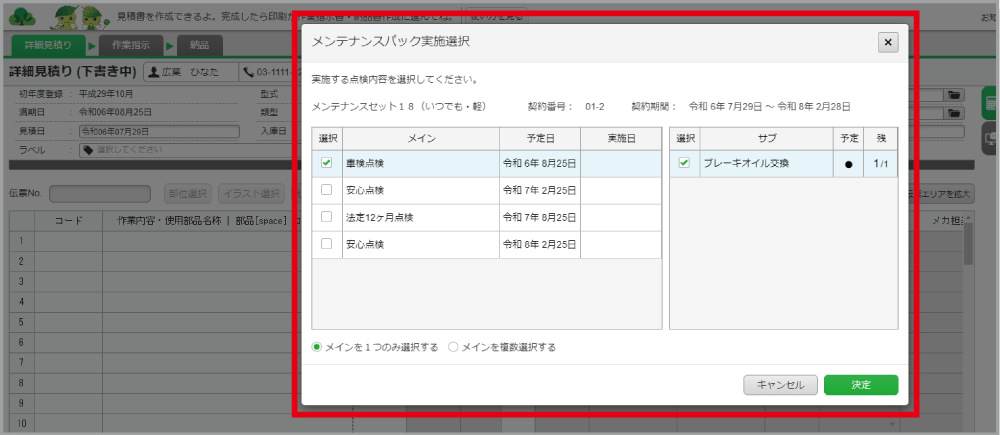Click the 予定日 column header
1000x435 pixels.
(x=540, y=138)
